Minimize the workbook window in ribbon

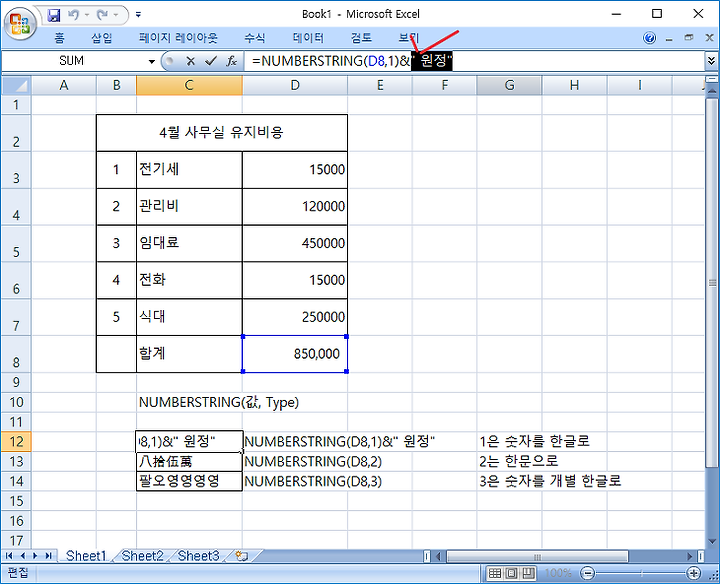tap(669, 38)
